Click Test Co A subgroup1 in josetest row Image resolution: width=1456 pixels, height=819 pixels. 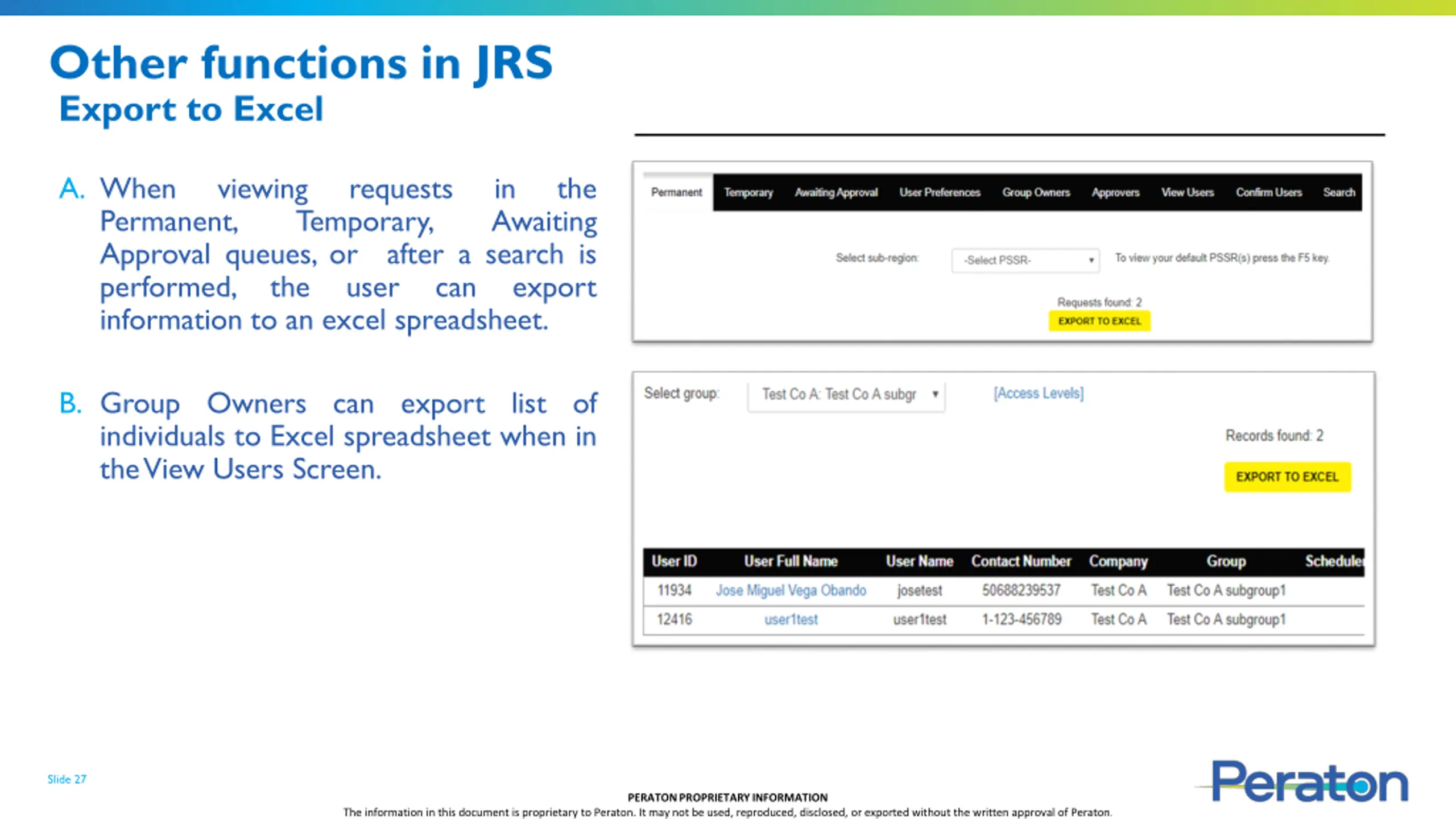(x=1226, y=591)
